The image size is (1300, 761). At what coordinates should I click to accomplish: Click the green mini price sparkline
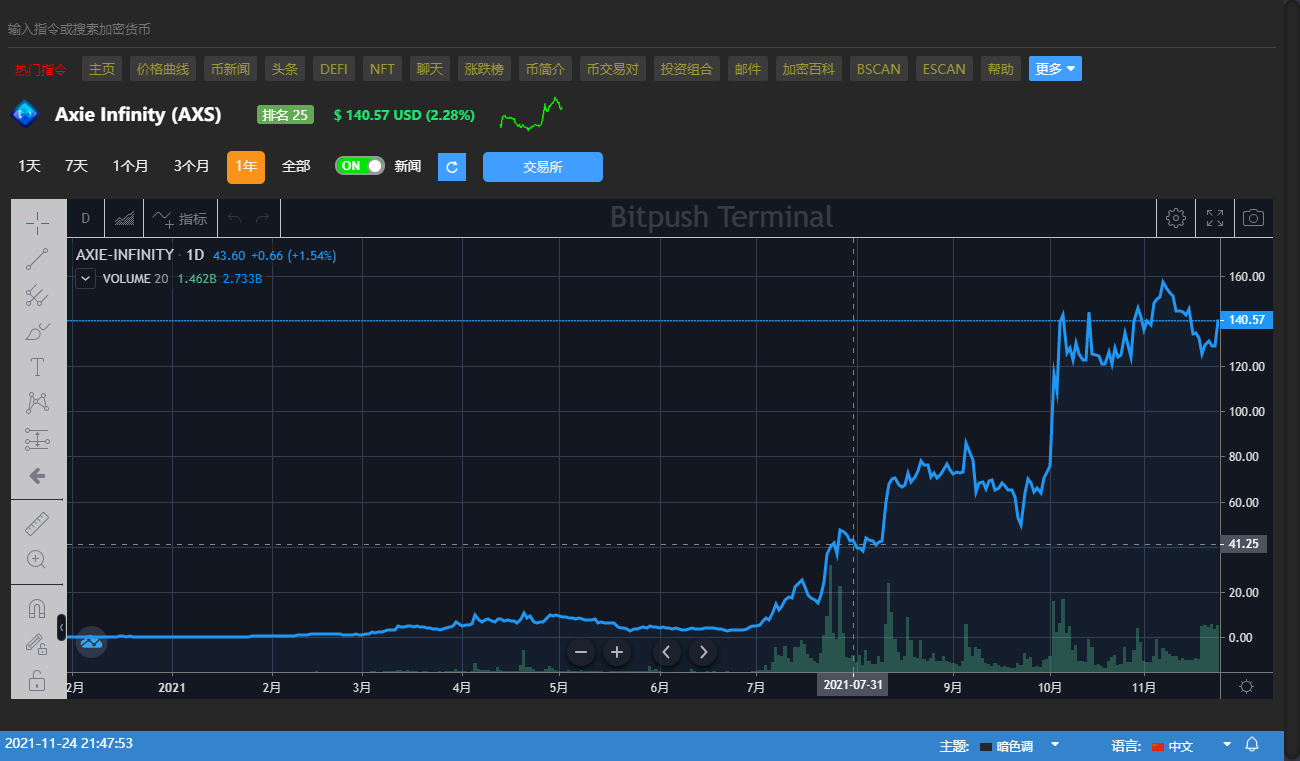(531, 114)
